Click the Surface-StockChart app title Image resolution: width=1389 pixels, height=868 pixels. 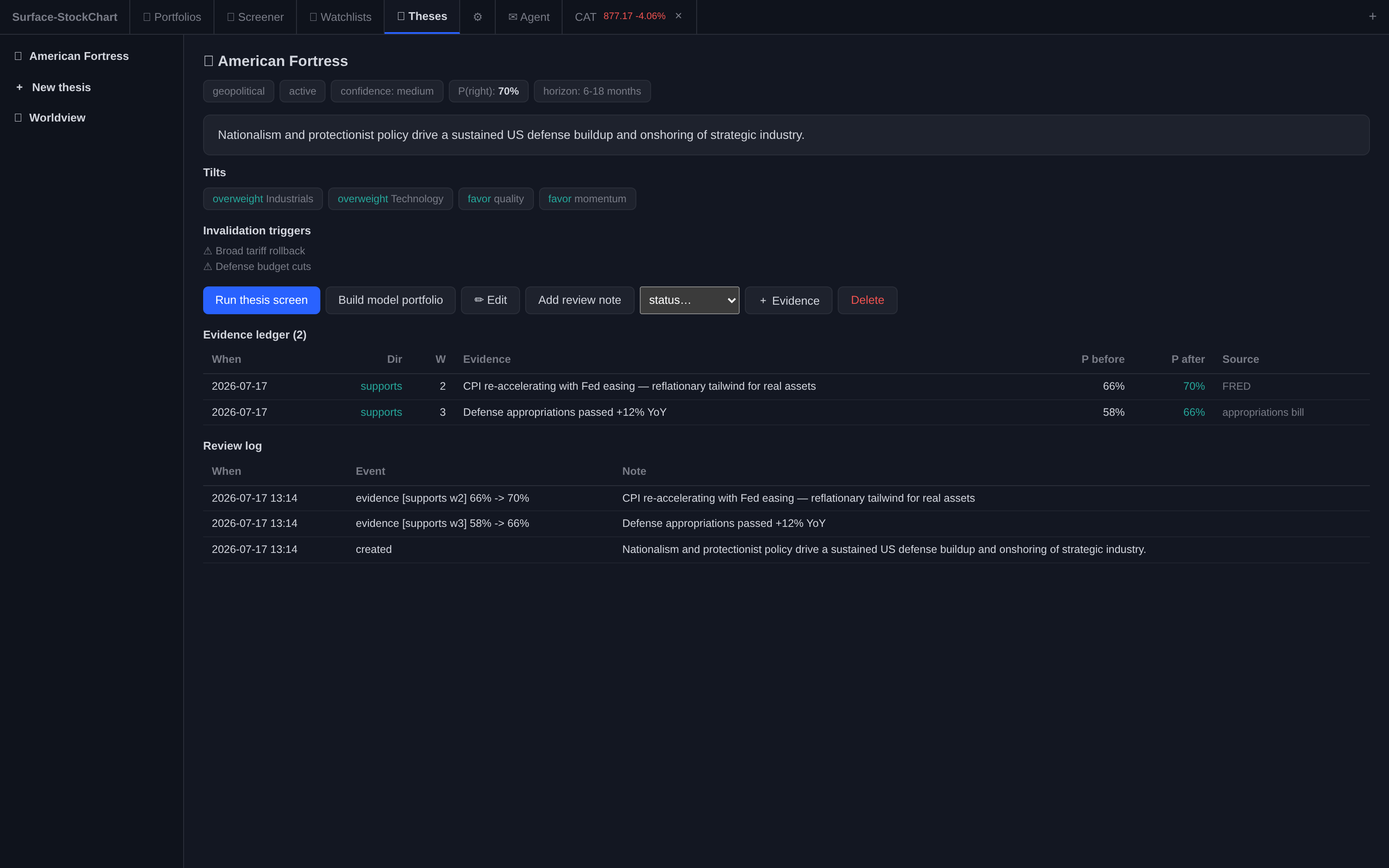(65, 17)
